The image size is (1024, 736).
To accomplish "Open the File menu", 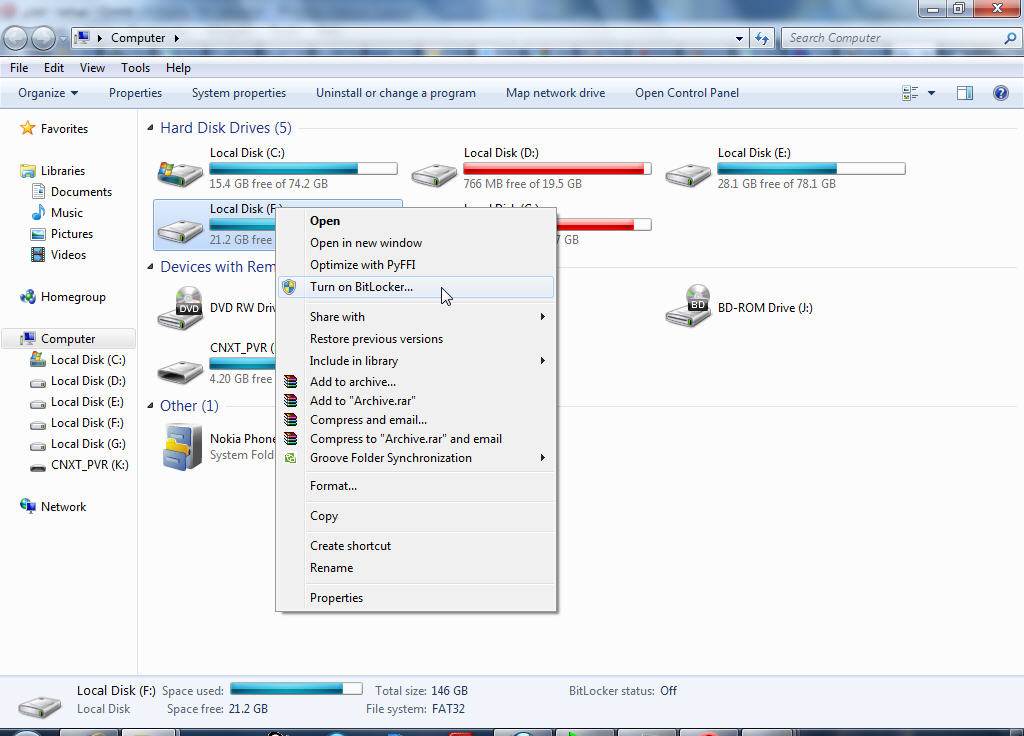I will 19,67.
